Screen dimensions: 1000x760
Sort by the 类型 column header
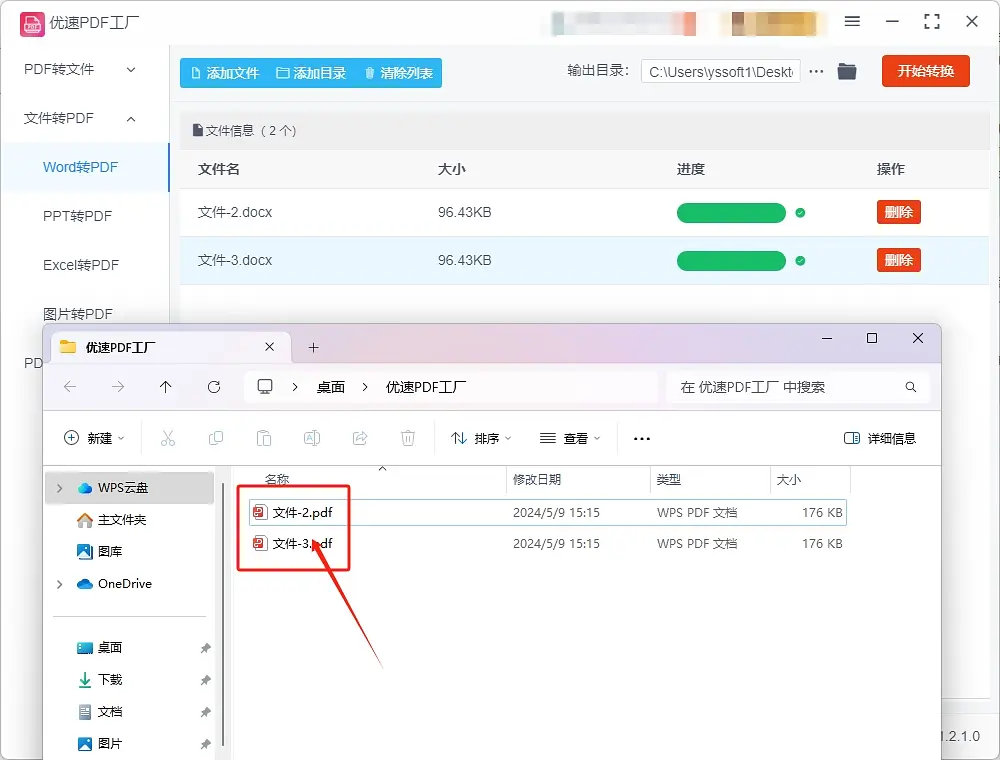(669, 479)
